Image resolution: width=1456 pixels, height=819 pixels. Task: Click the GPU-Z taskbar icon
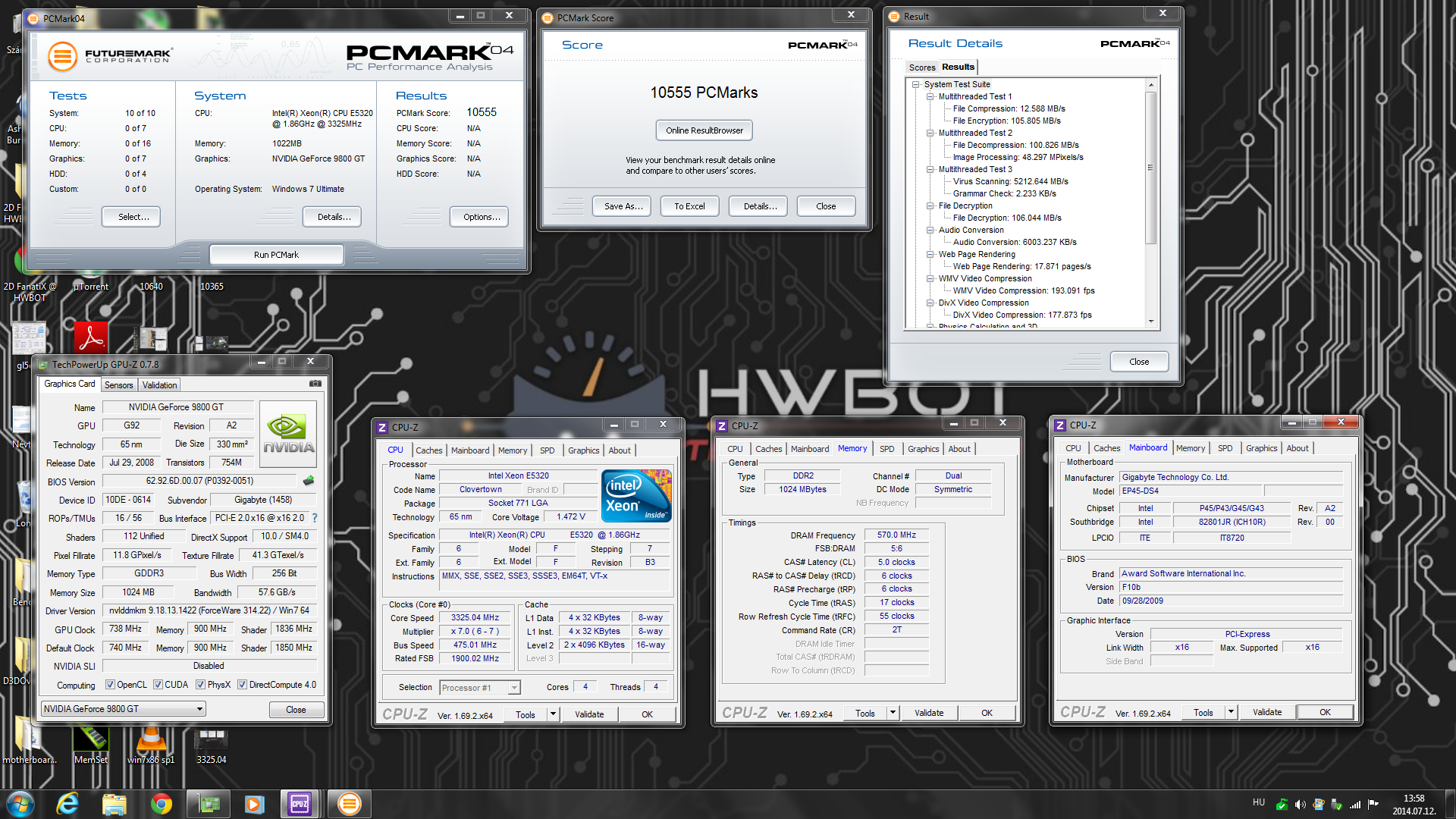(209, 804)
